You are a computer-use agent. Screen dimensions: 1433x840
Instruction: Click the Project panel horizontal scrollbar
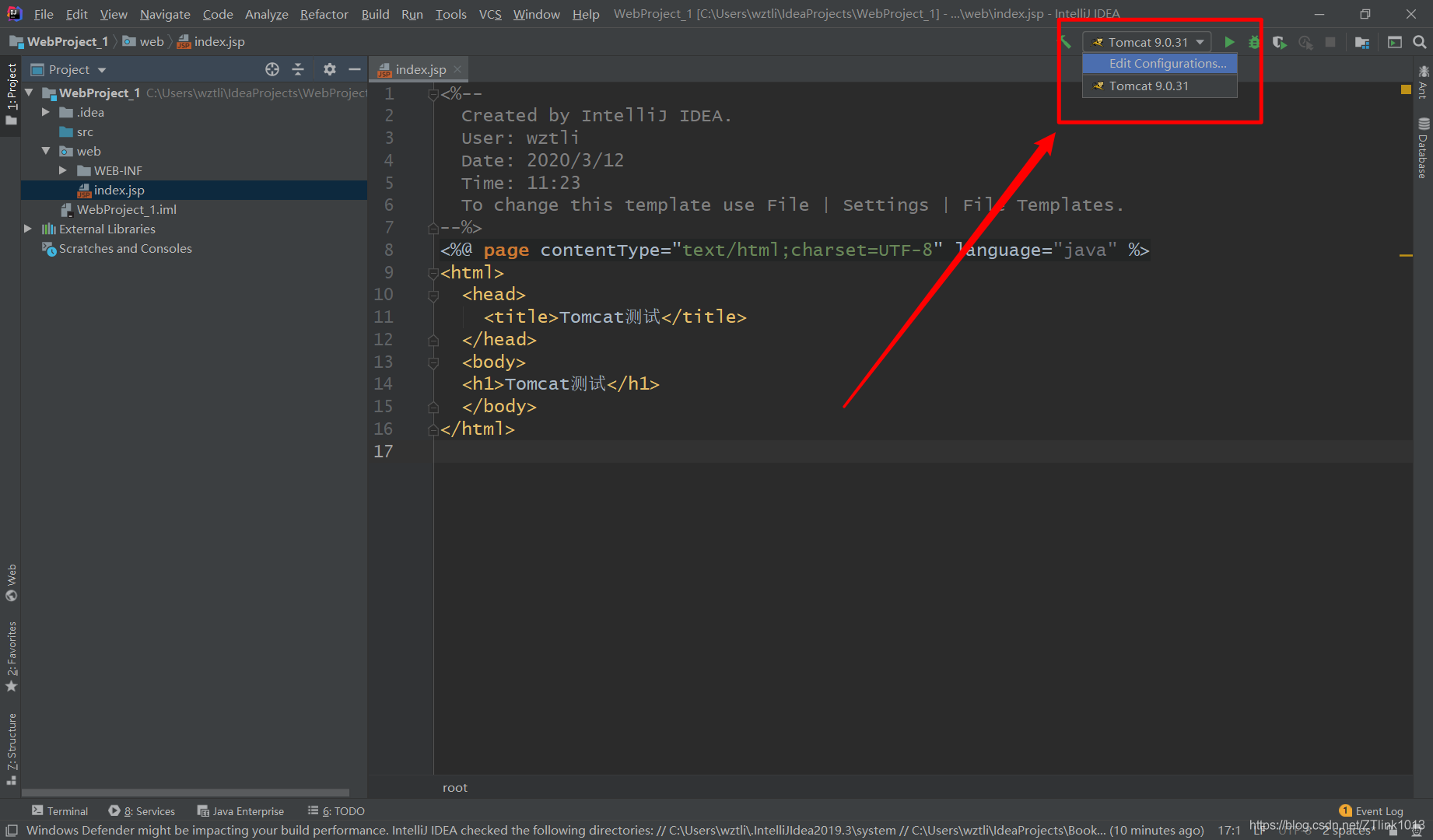(x=185, y=793)
